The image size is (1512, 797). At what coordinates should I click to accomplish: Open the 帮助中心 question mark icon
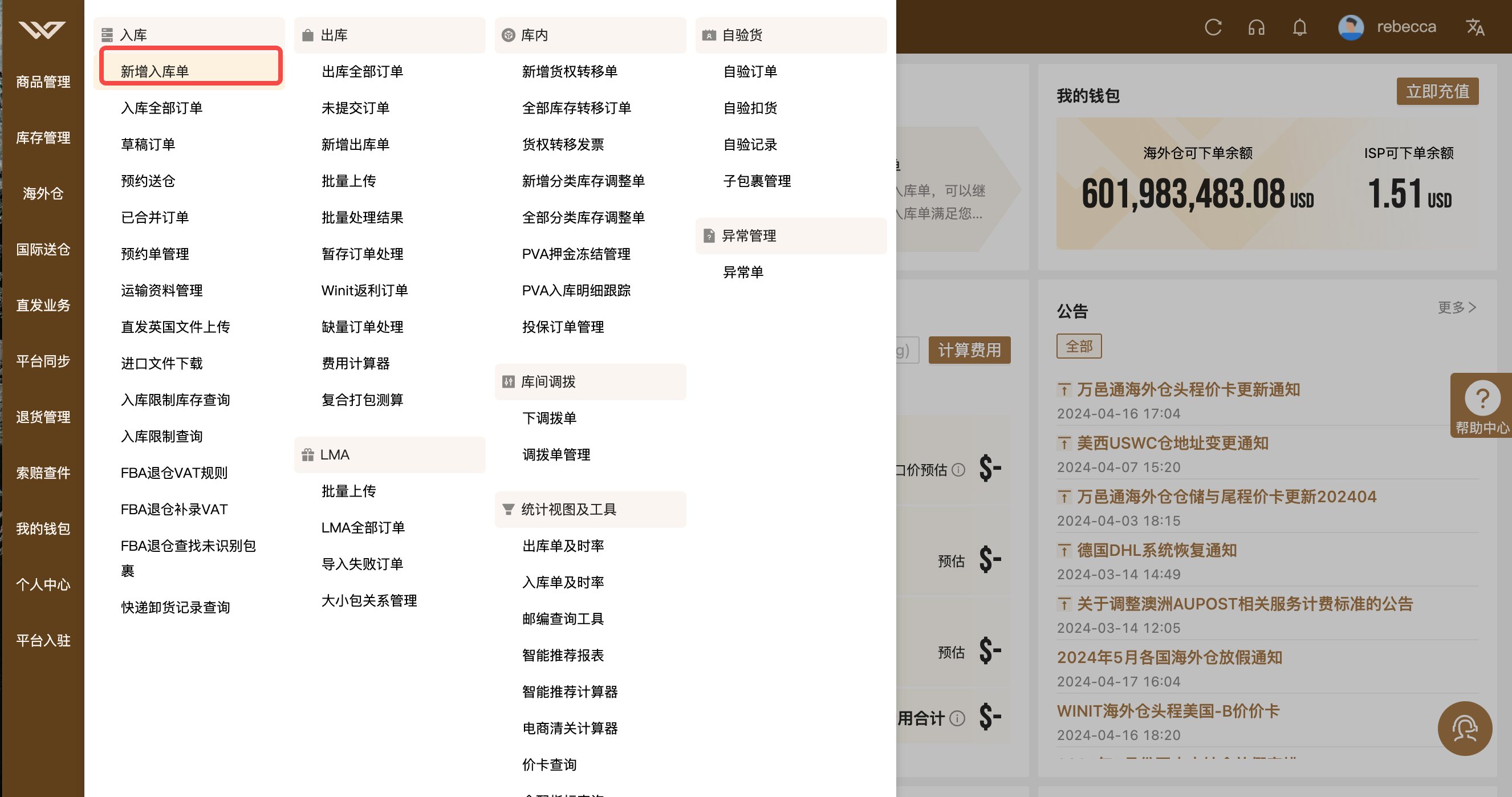[x=1482, y=398]
